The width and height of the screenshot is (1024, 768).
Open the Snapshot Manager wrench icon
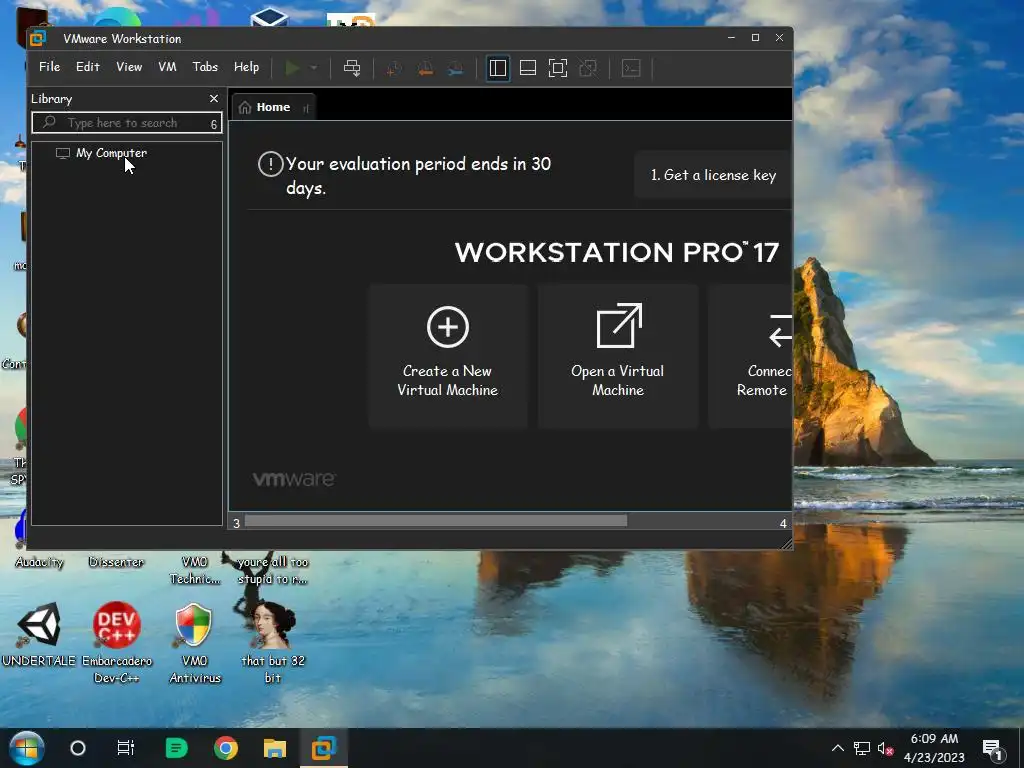456,68
